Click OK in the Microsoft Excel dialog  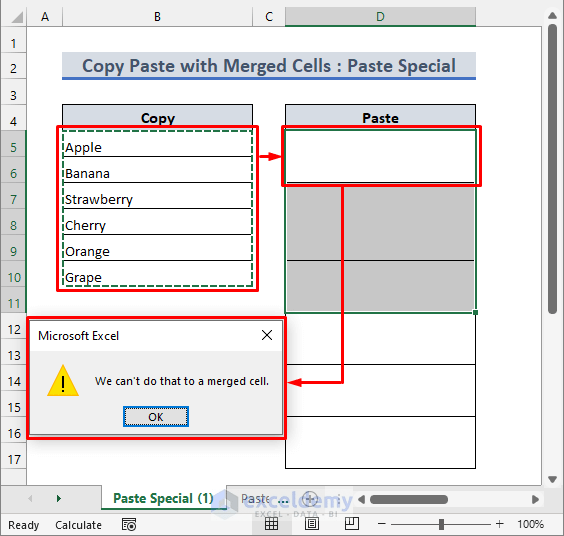(156, 417)
